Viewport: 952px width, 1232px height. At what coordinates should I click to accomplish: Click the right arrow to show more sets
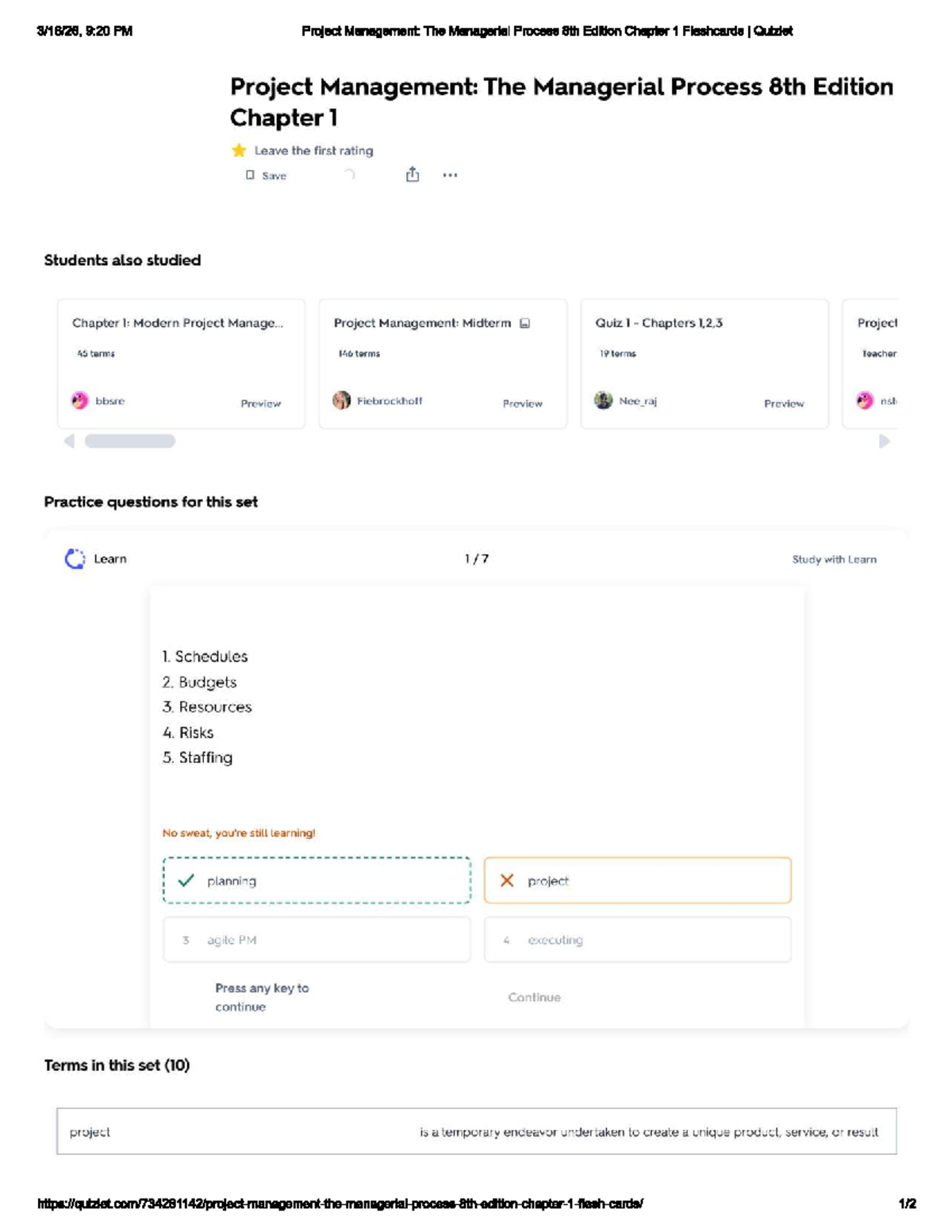click(885, 441)
